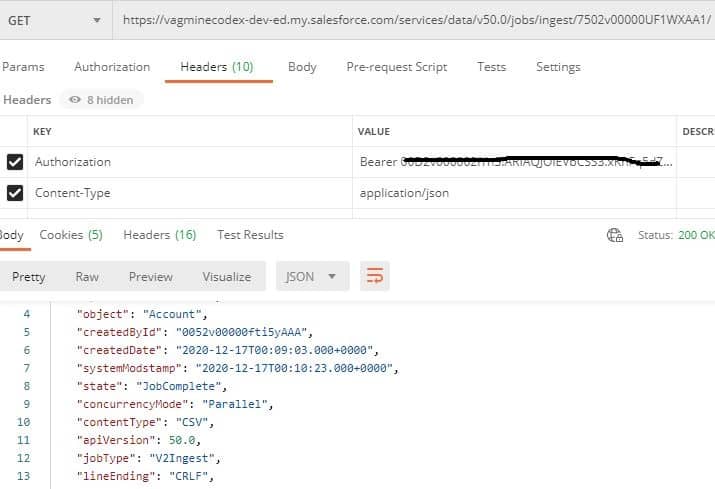Viewport: 715px width, 489px height.
Task: Select the response Body tab
Action: coord(12,235)
